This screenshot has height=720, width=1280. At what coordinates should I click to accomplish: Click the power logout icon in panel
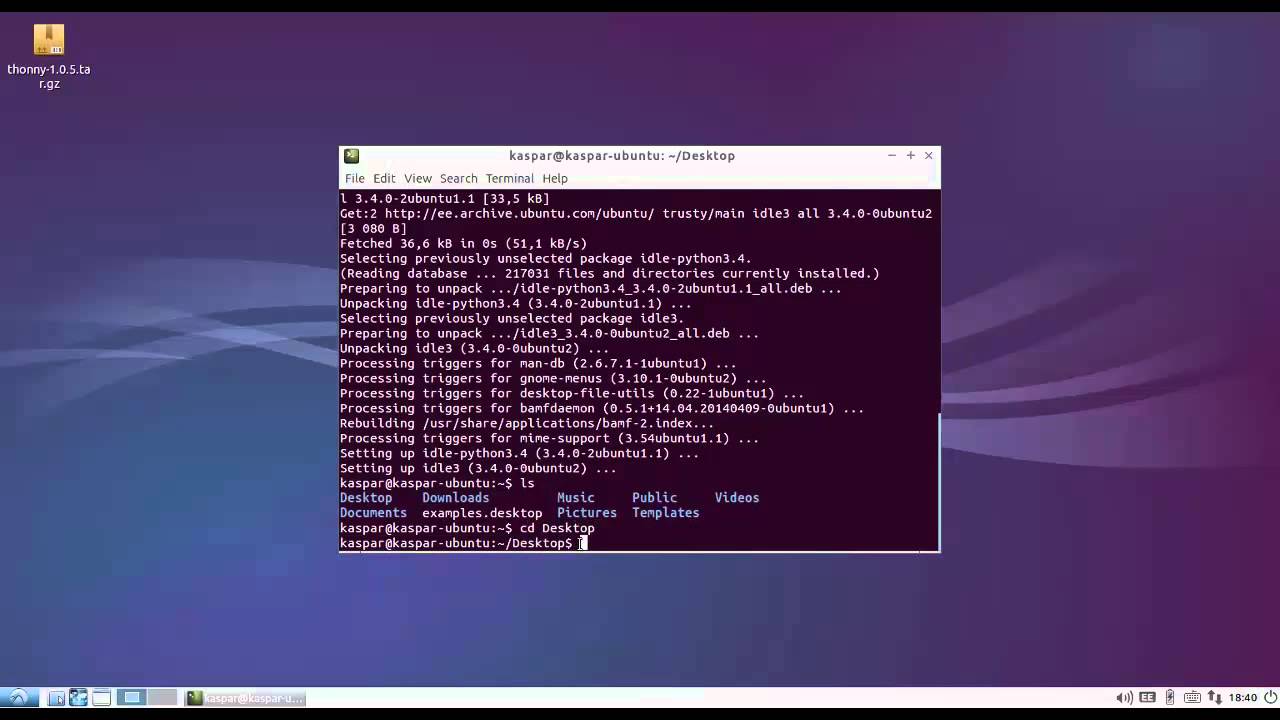[x=1270, y=697]
